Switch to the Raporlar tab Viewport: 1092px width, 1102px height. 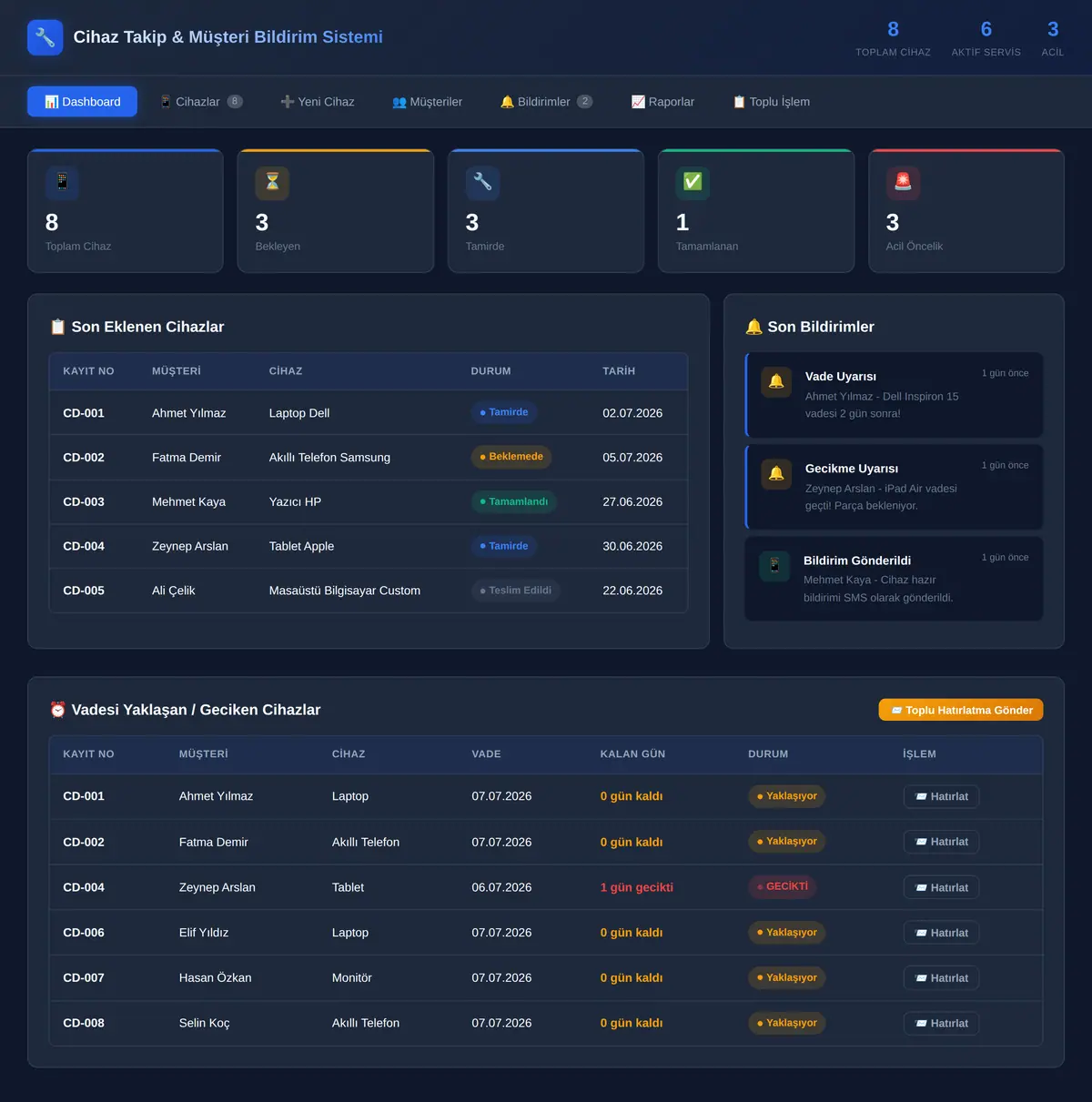tap(663, 102)
